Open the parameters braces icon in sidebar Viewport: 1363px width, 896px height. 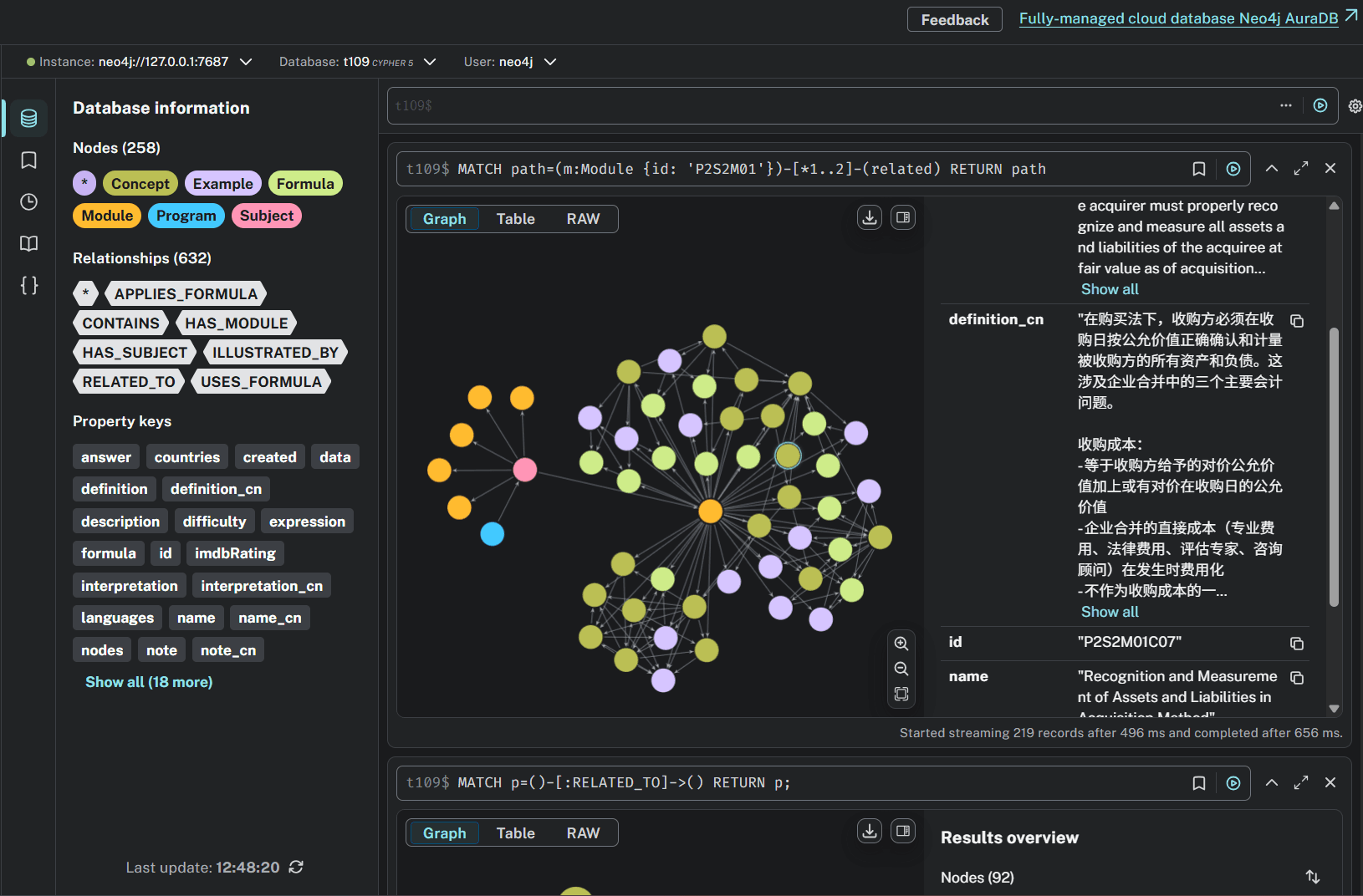click(x=28, y=285)
